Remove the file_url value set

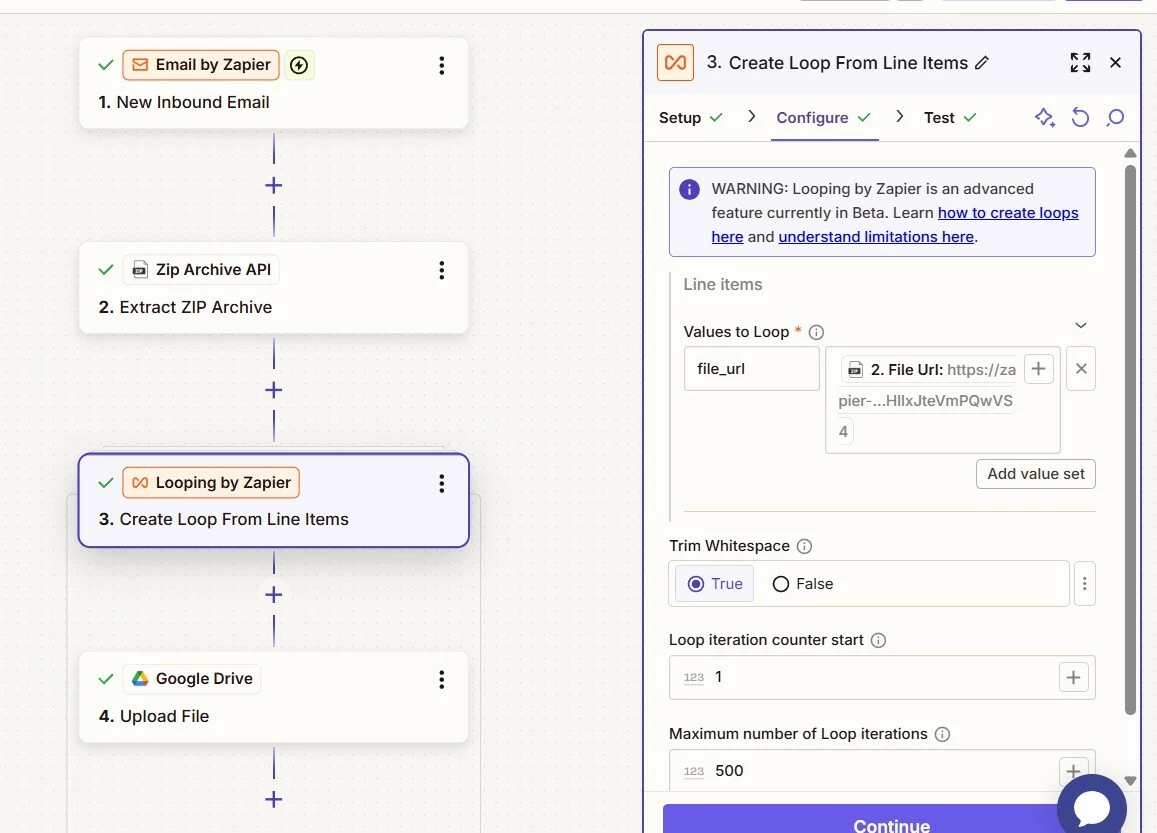tap(1081, 368)
